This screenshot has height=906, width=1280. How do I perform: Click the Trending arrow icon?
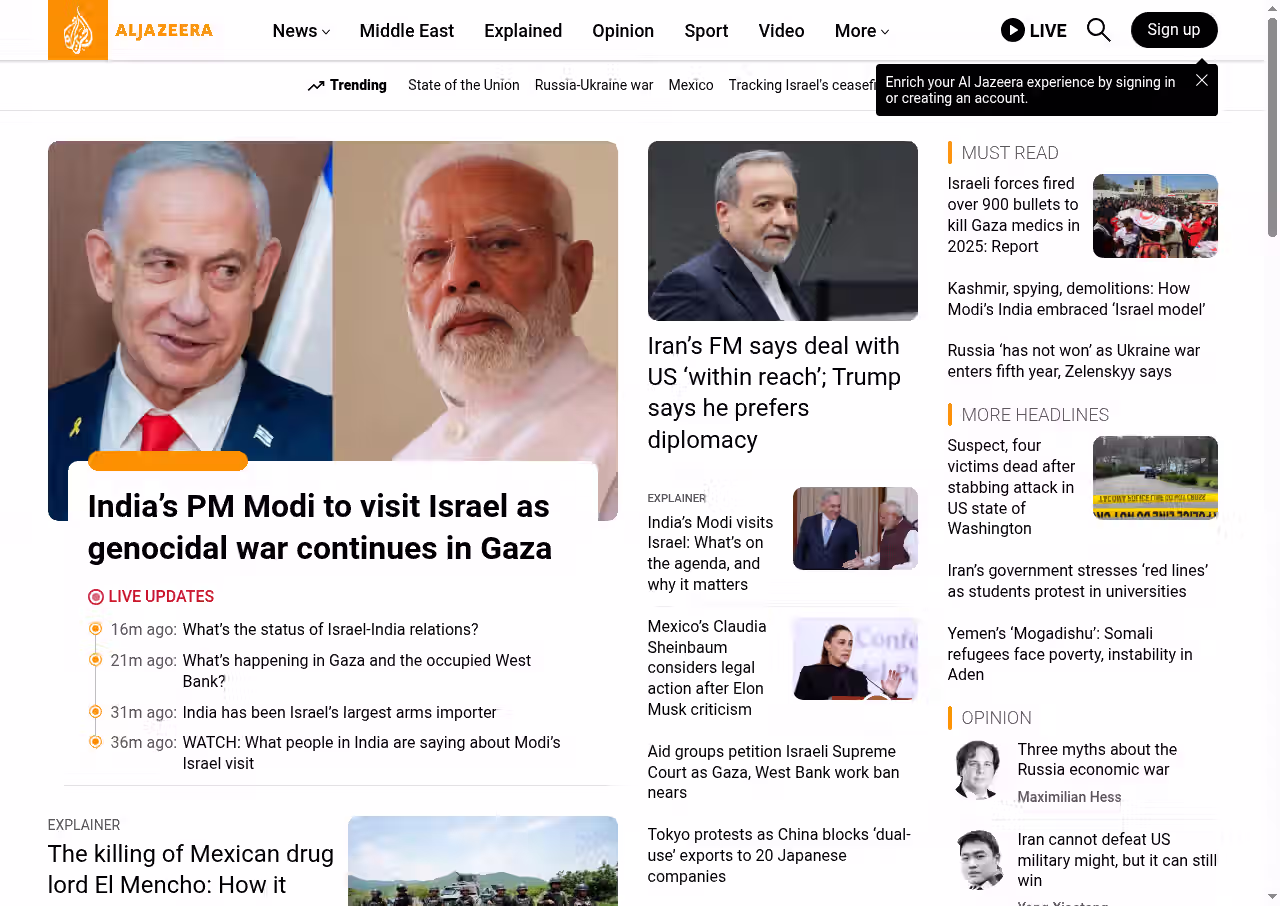point(316,86)
